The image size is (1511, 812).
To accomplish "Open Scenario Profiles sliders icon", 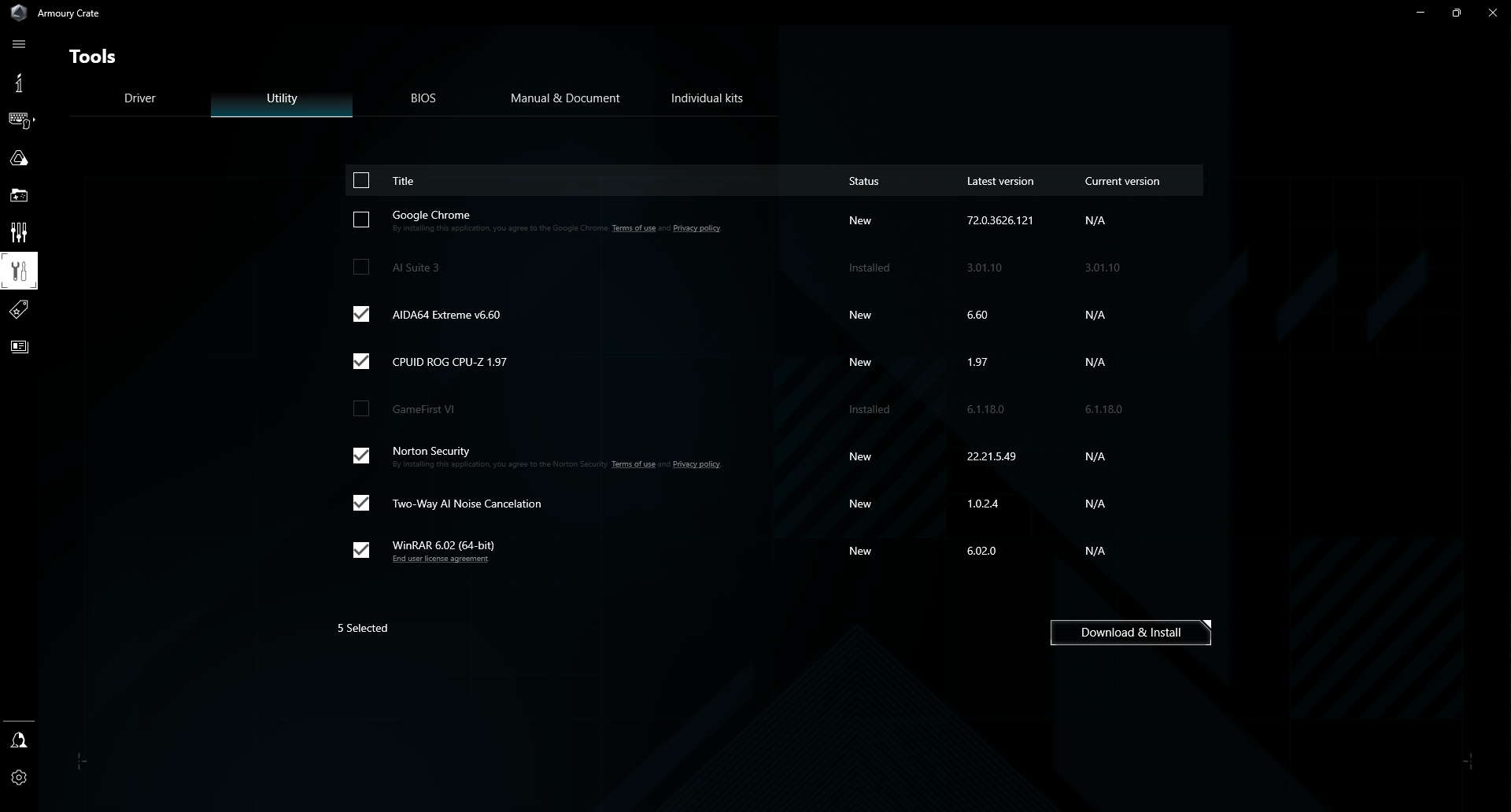I will coord(19,231).
